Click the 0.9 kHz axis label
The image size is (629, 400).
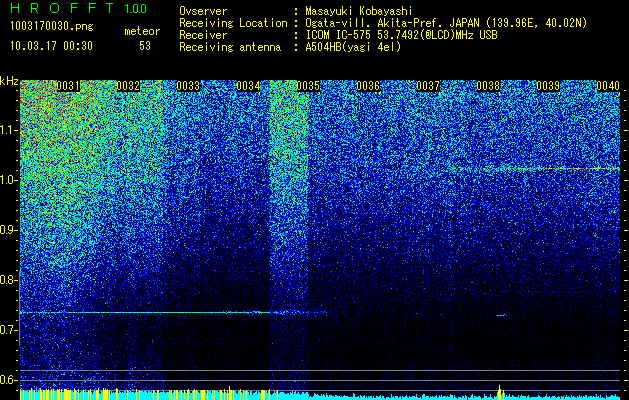[9, 230]
